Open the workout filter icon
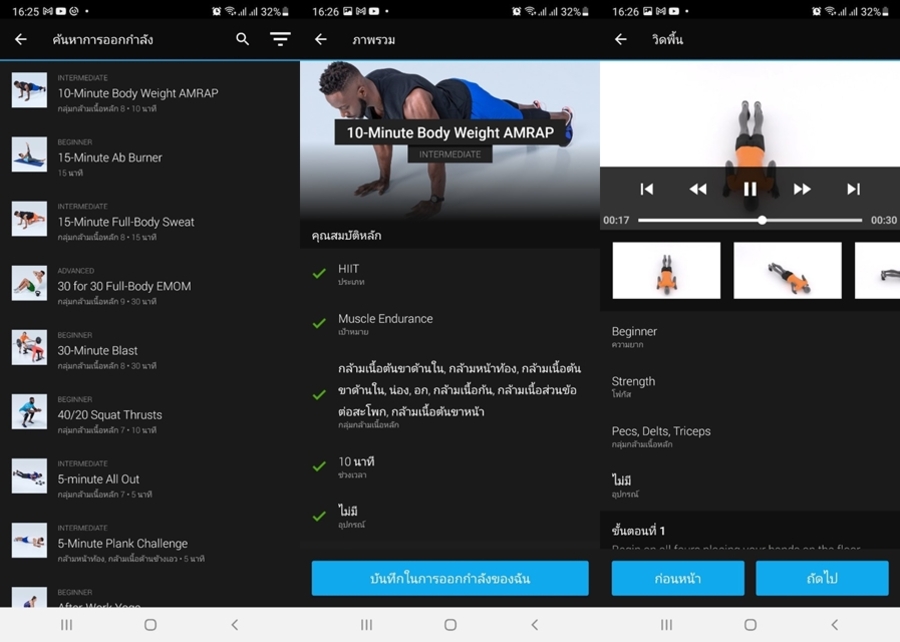This screenshot has height=642, width=900. coord(280,39)
